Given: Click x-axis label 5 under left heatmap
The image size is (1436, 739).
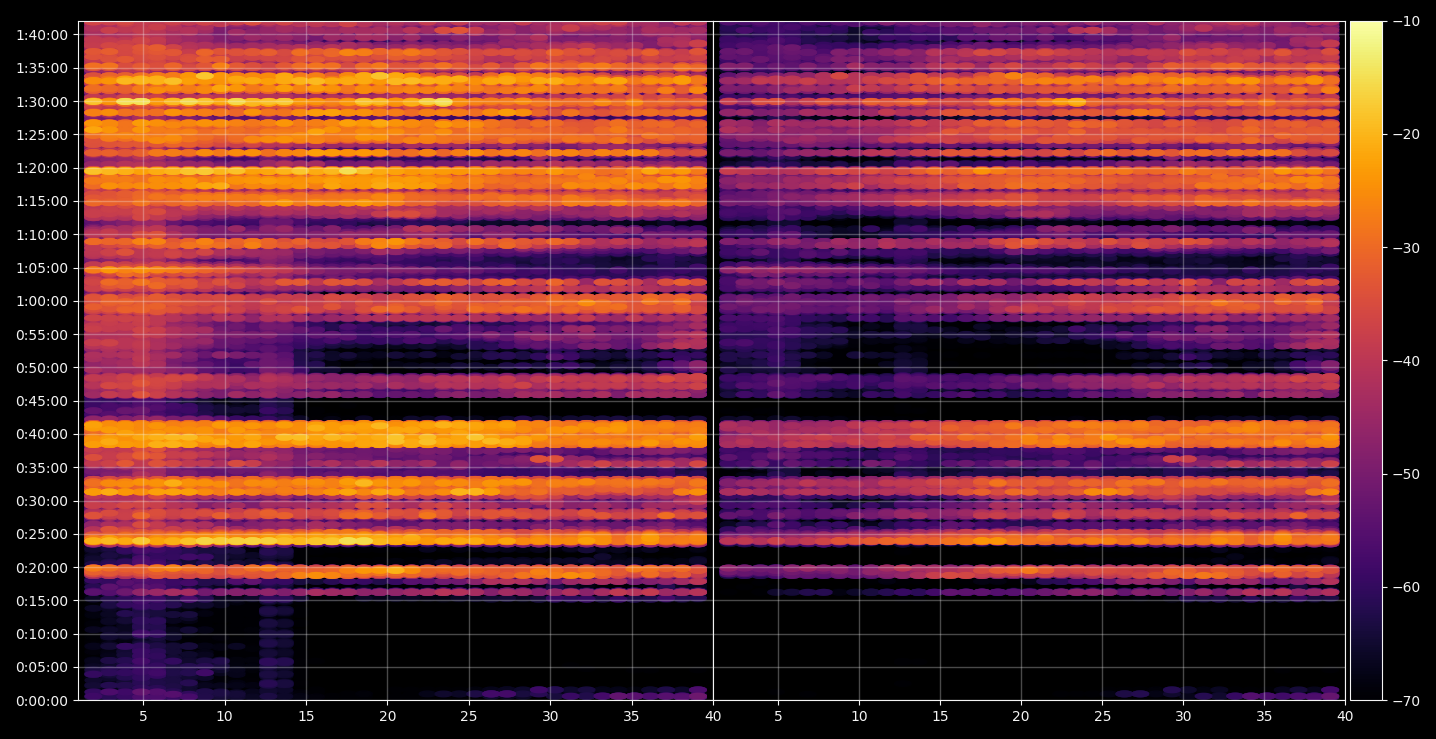Looking at the screenshot, I should (143, 717).
